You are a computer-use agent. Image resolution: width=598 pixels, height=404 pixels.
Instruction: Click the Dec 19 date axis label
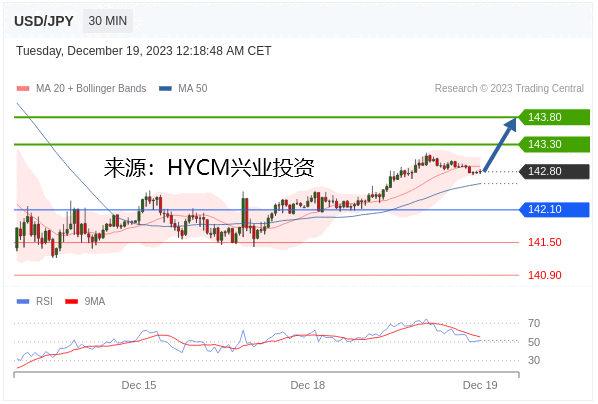(x=480, y=385)
